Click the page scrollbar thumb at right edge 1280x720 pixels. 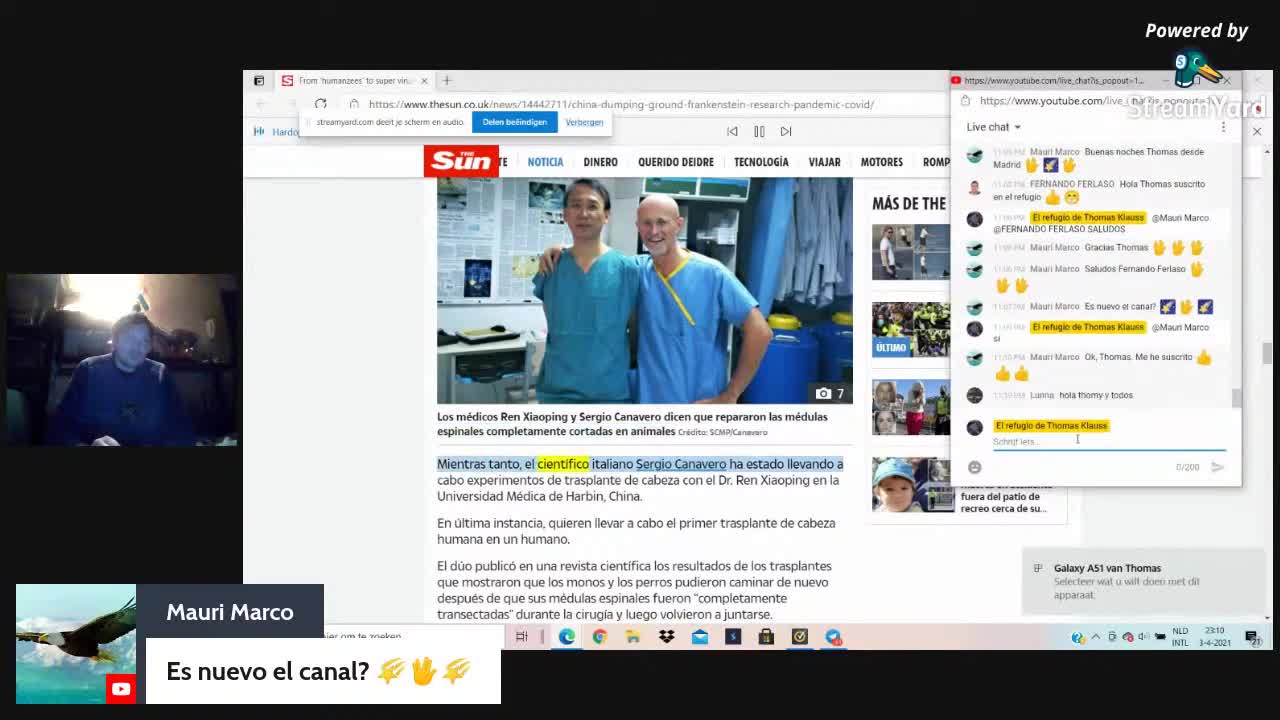[1267, 353]
